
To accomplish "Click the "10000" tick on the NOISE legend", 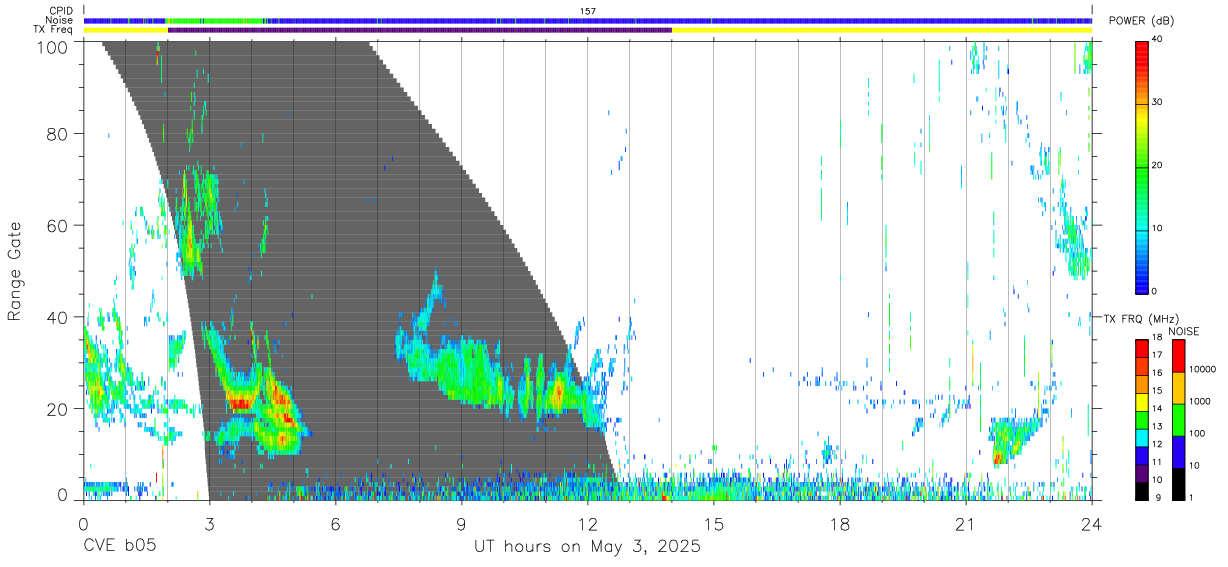I will pyautogui.click(x=1202, y=370).
